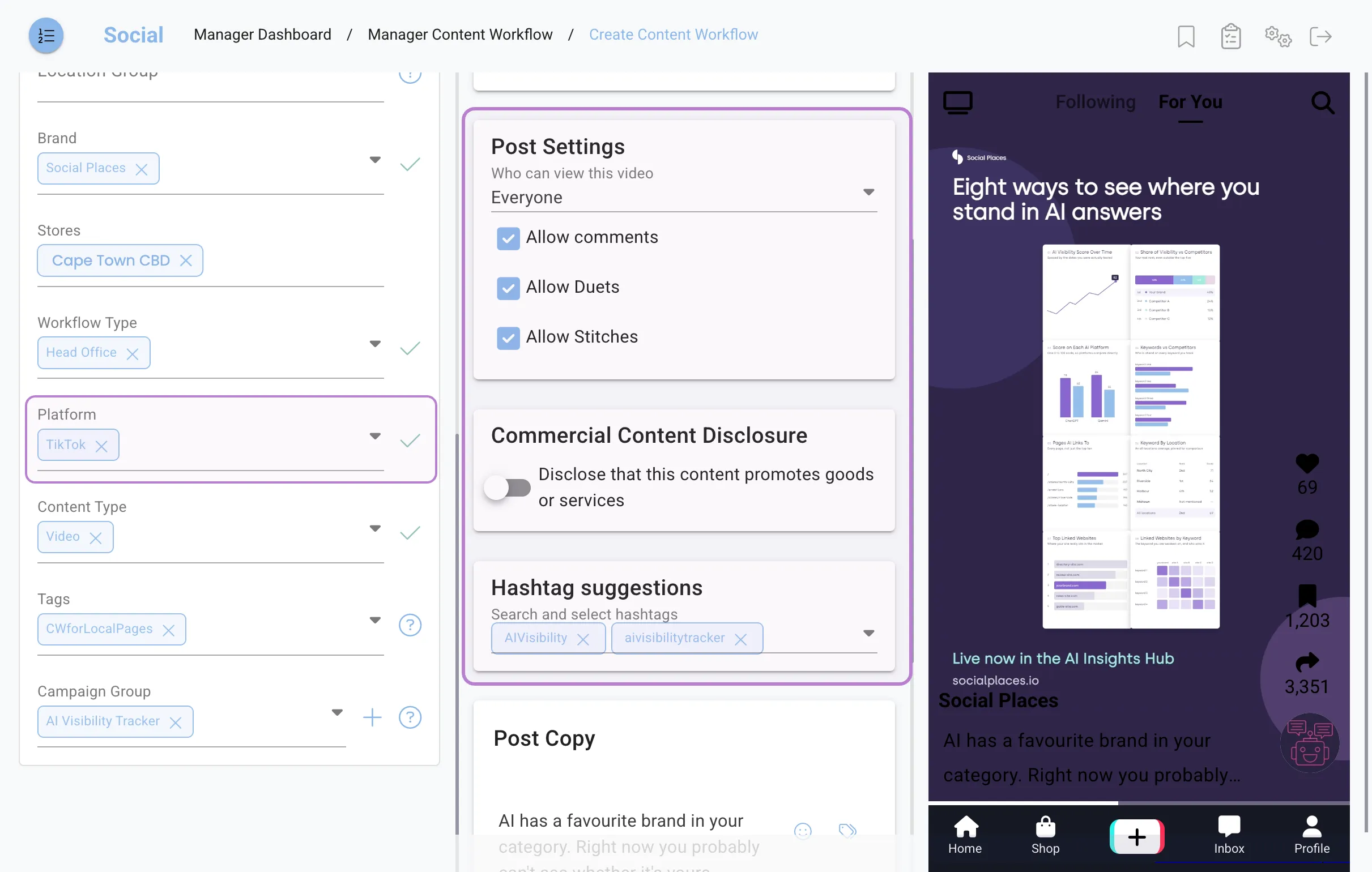Open the Inbox tab in TikTok preview
The image size is (1372, 872).
[1229, 835]
